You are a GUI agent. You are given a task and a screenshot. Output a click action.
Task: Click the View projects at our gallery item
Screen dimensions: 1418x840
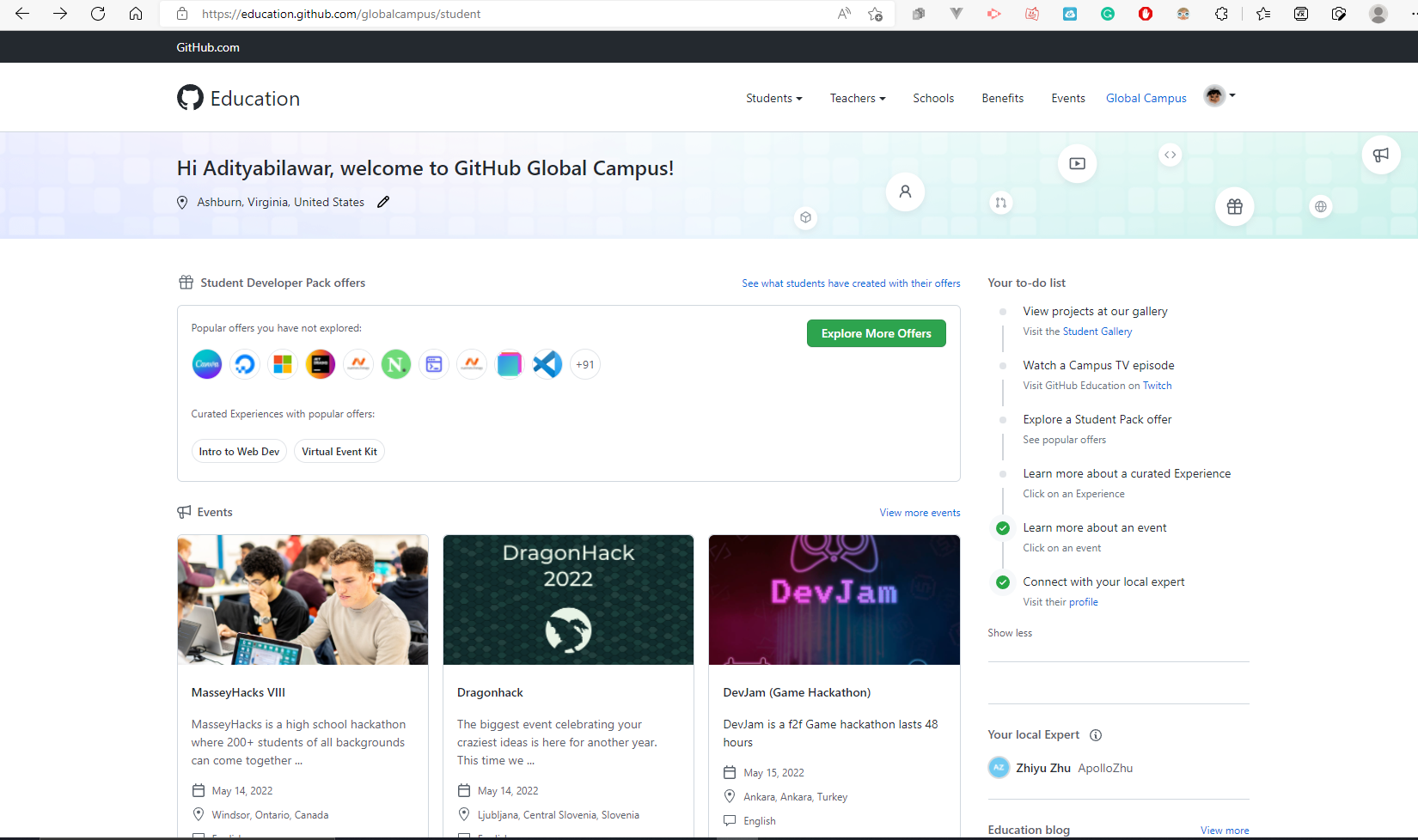pos(1095,311)
